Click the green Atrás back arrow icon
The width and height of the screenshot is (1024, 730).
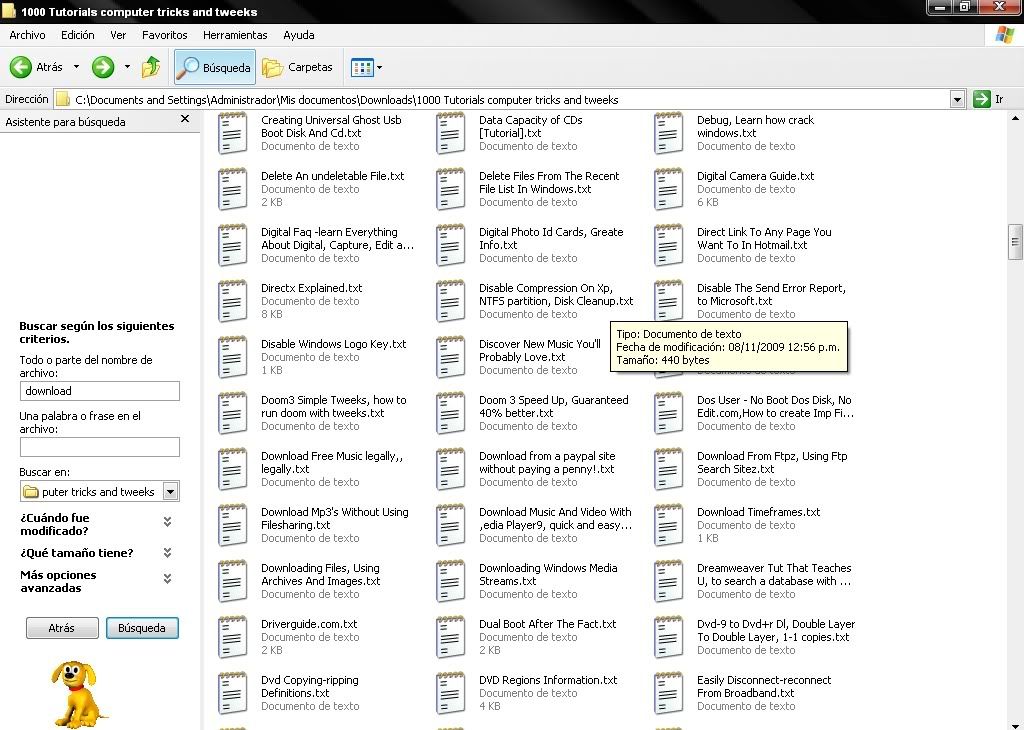point(21,67)
